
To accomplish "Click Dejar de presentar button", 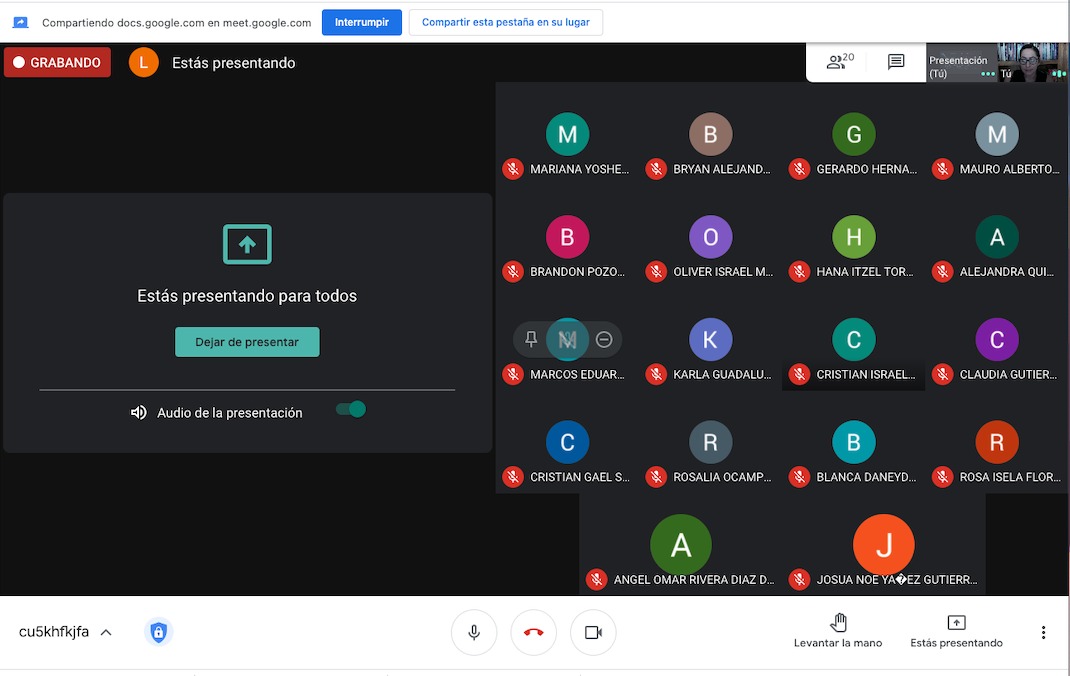I will [x=247, y=342].
